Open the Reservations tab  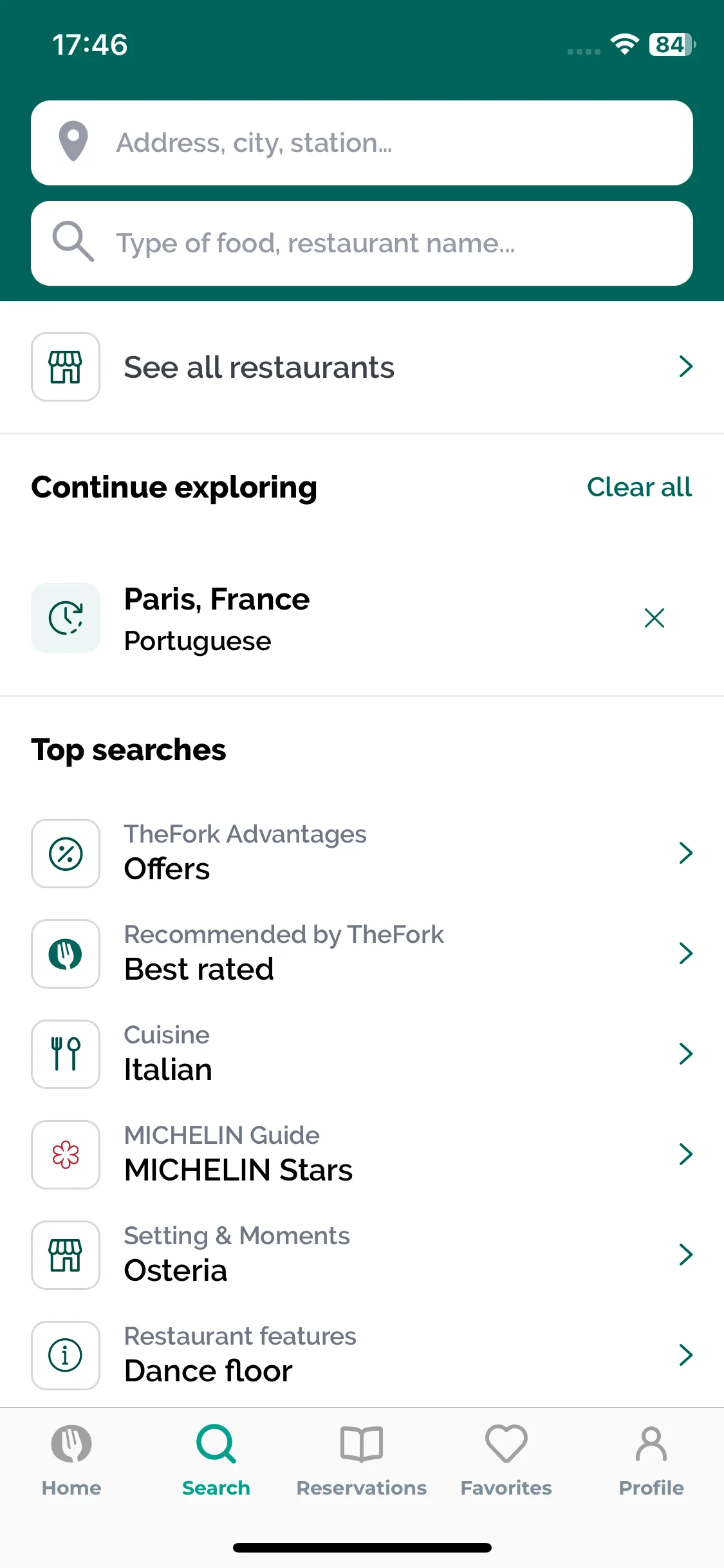(x=362, y=1461)
